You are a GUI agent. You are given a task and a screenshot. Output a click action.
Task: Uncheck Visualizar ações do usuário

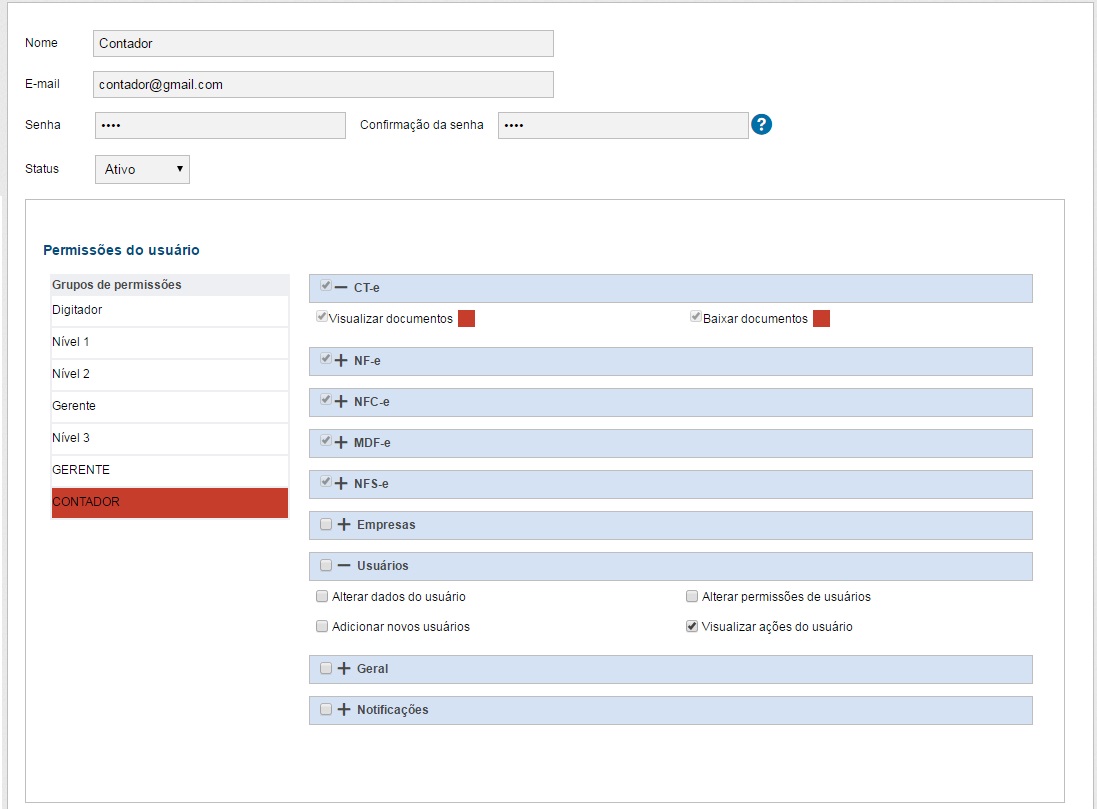[692, 627]
